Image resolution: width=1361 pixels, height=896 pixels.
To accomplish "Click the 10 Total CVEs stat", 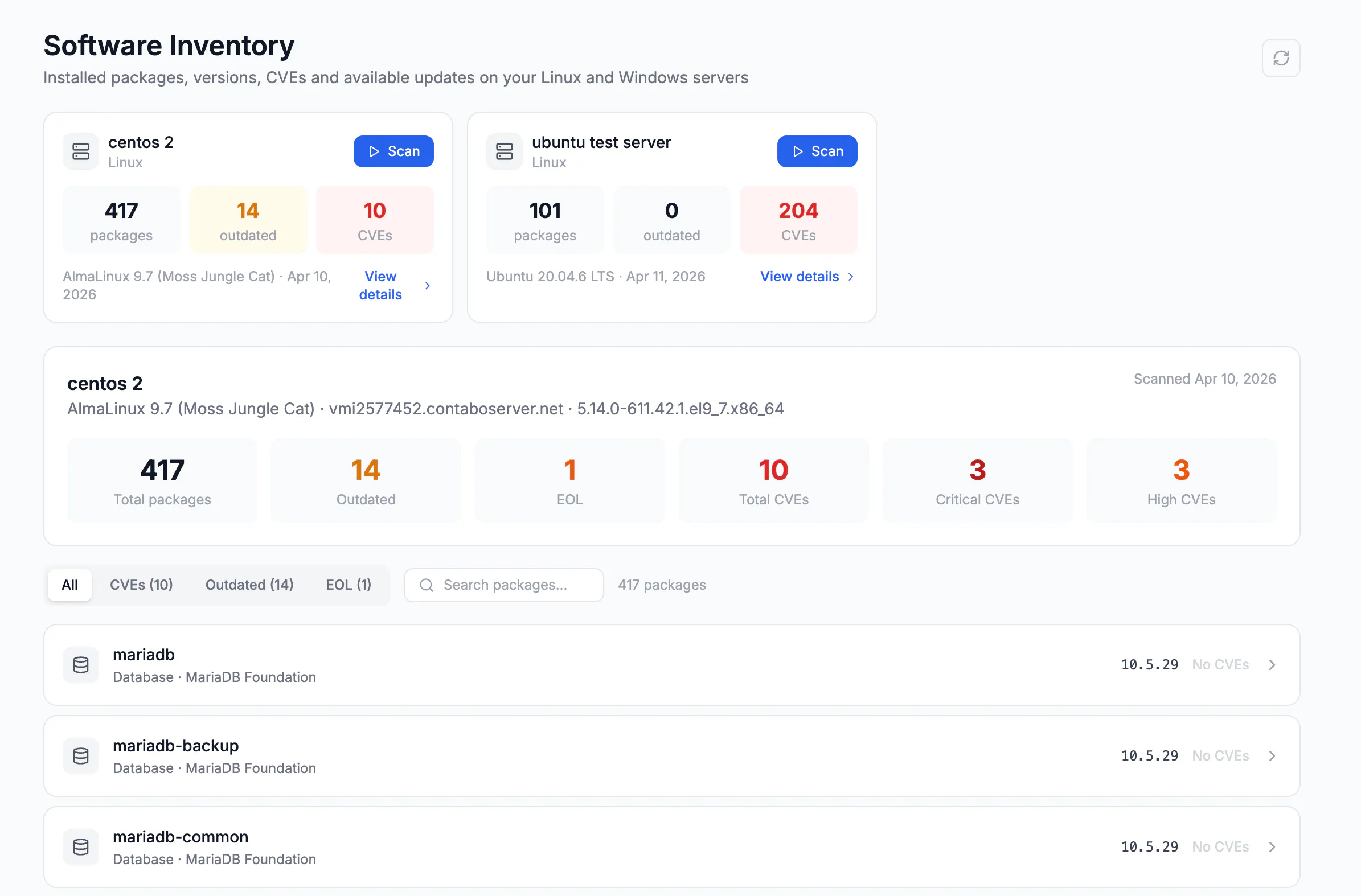I will 774,480.
